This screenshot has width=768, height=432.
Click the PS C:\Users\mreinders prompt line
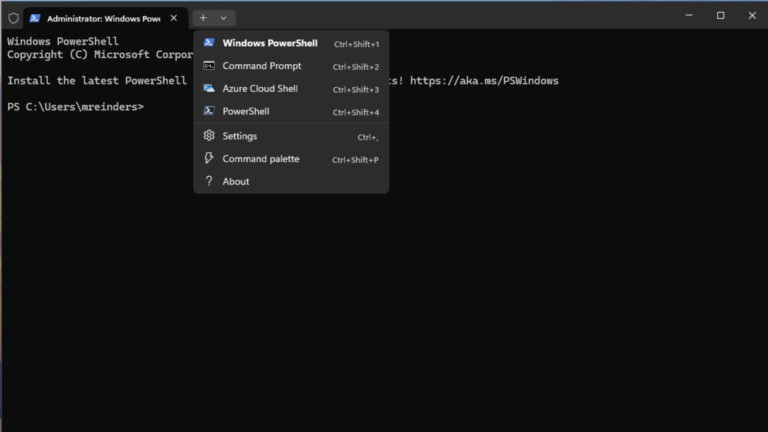click(75, 107)
